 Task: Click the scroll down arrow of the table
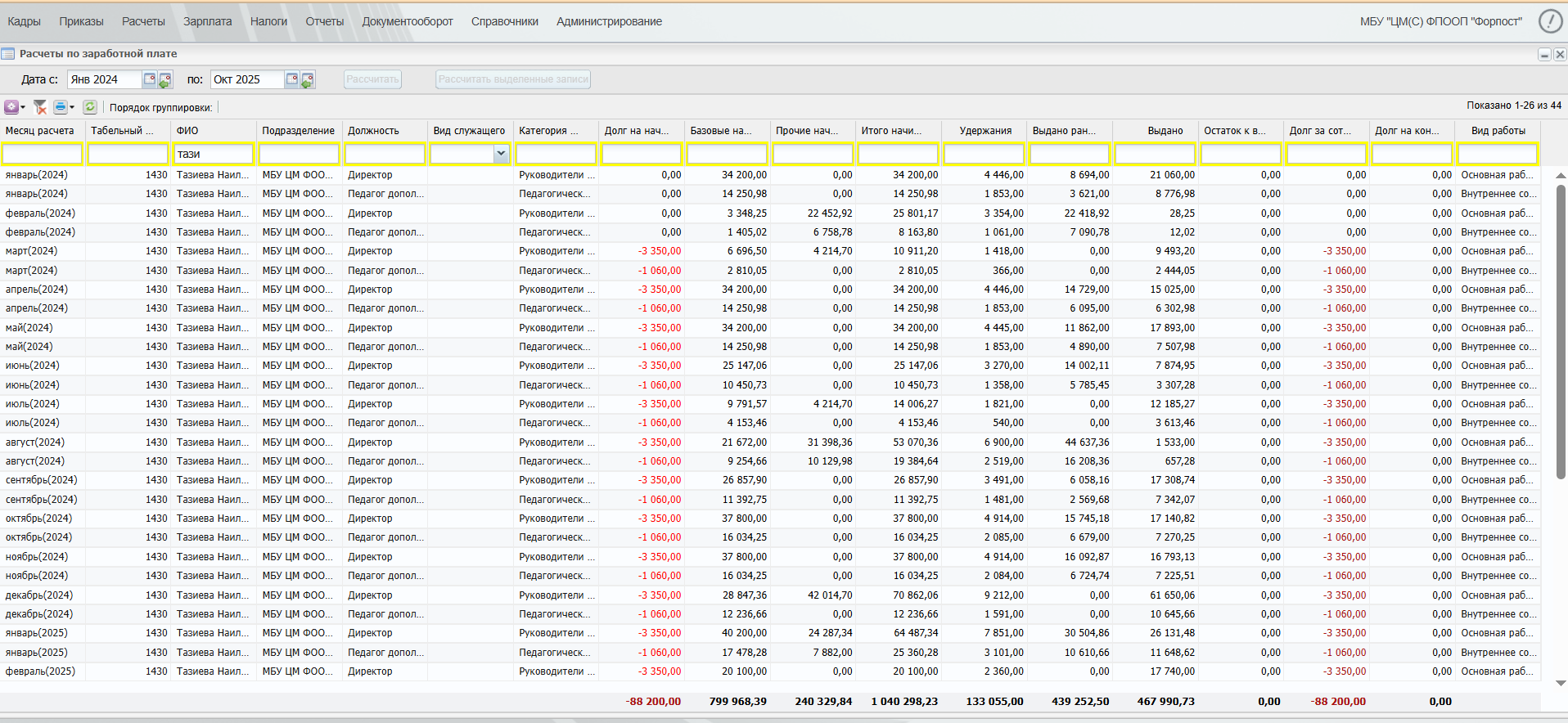1561,683
